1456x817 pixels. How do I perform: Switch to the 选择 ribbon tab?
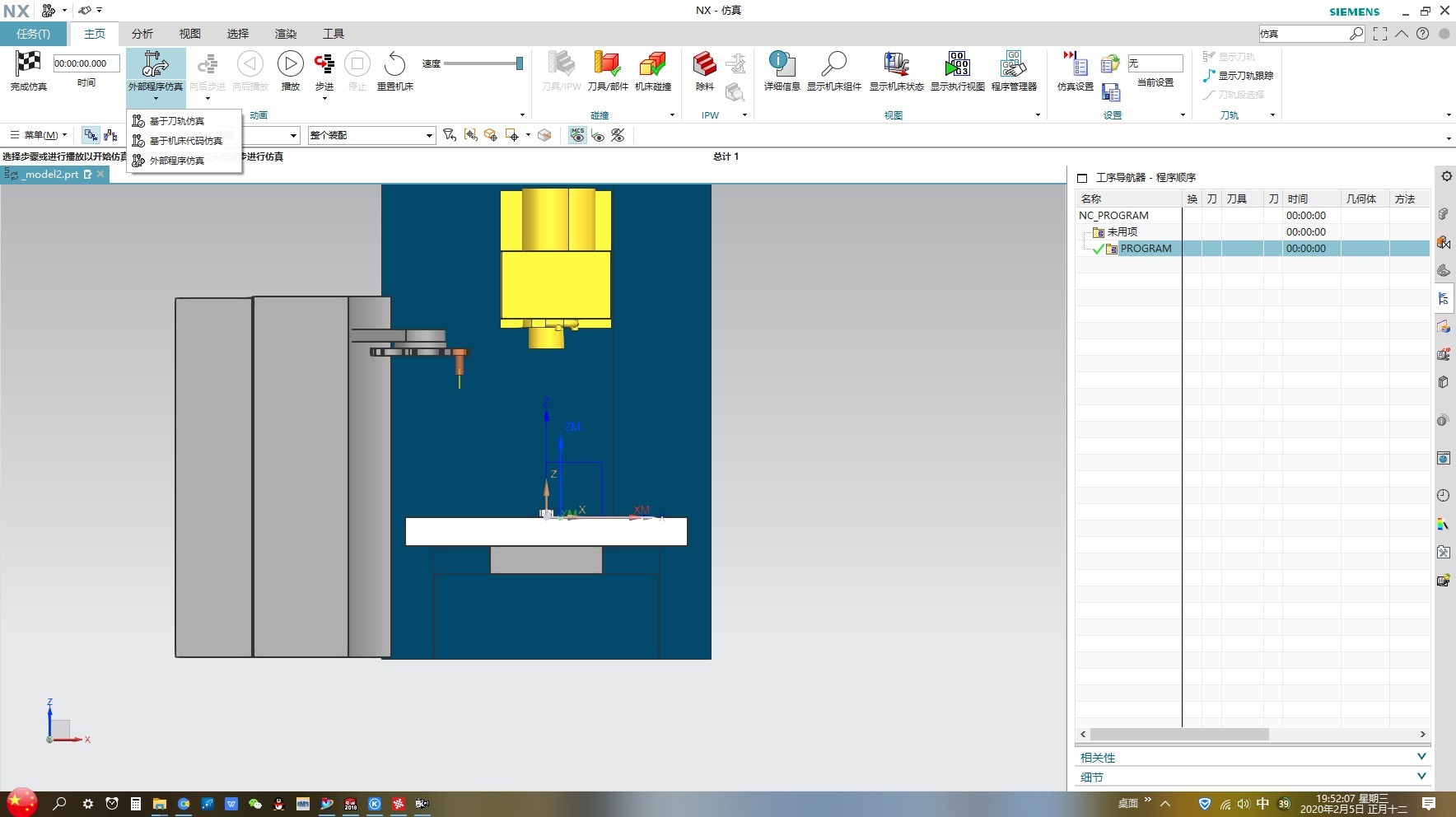[x=238, y=34]
